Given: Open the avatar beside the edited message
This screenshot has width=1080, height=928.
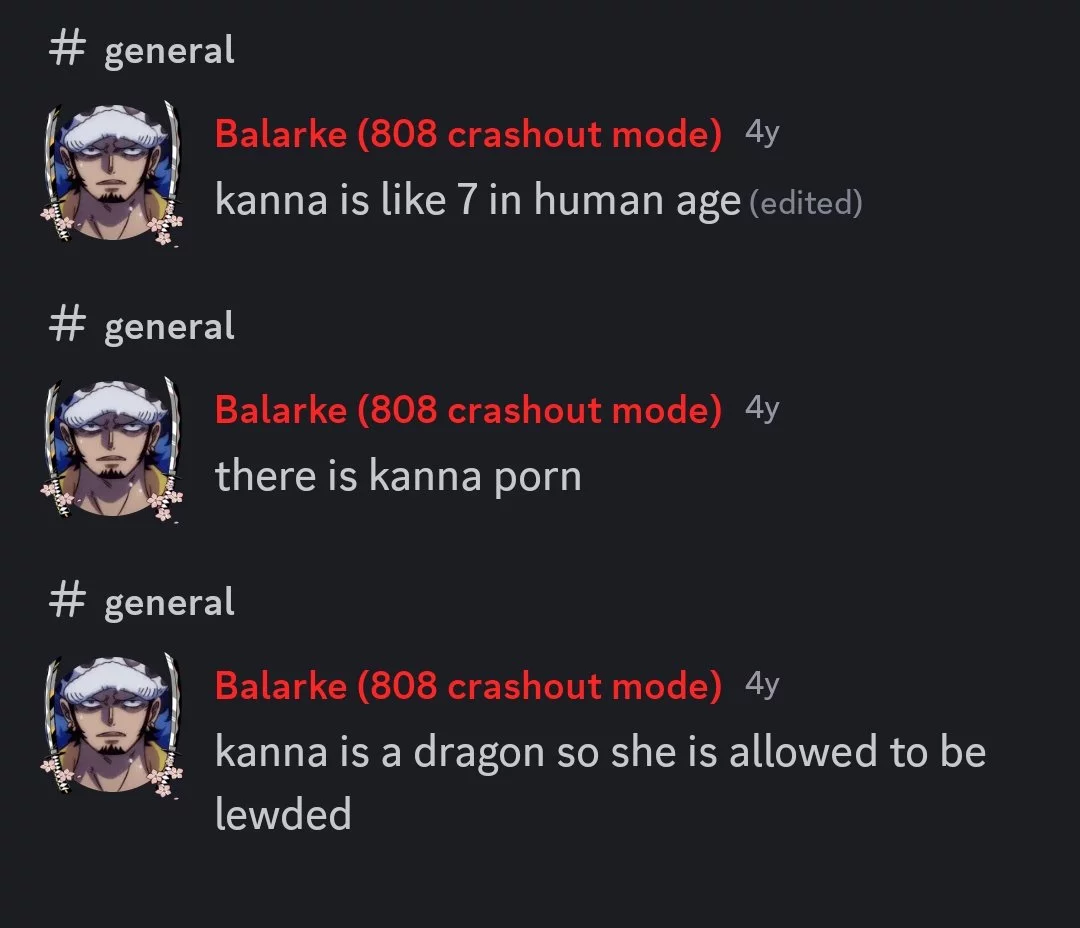Looking at the screenshot, I should [112, 172].
